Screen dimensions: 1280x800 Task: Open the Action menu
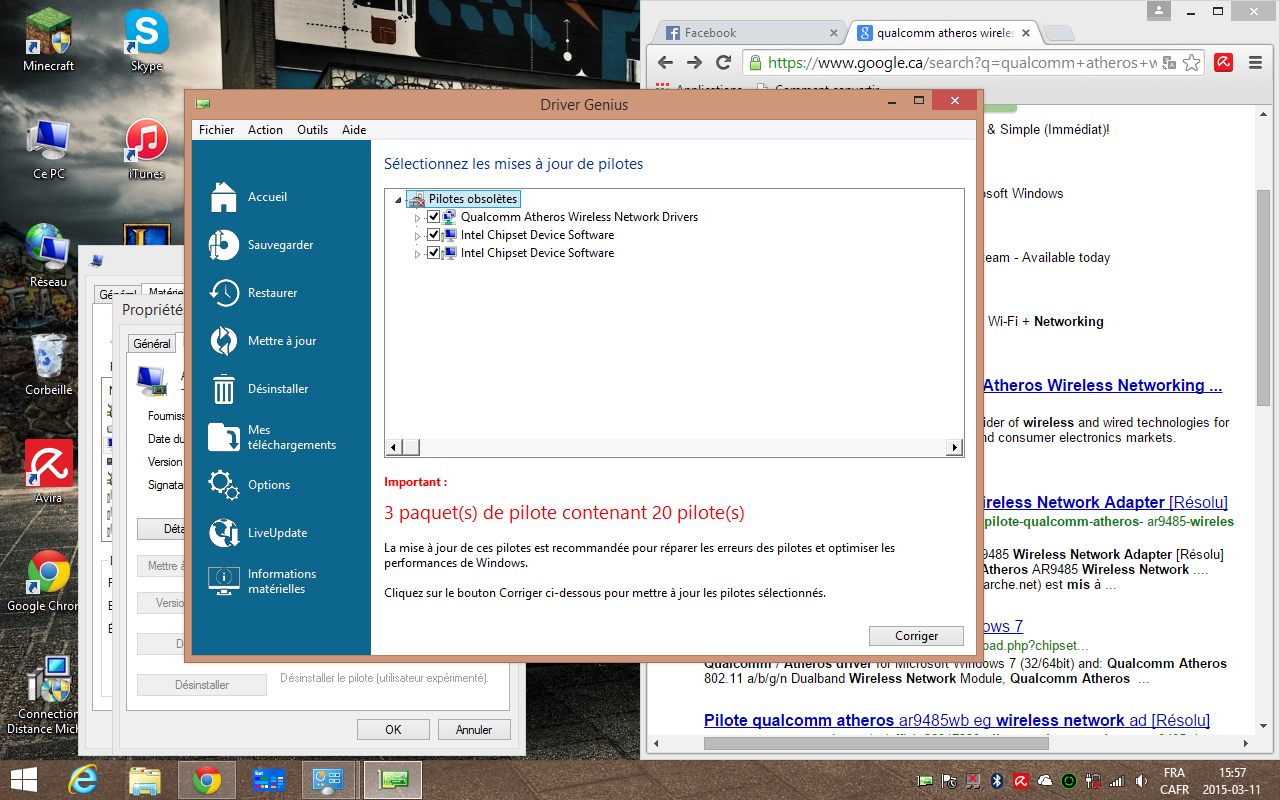265,130
